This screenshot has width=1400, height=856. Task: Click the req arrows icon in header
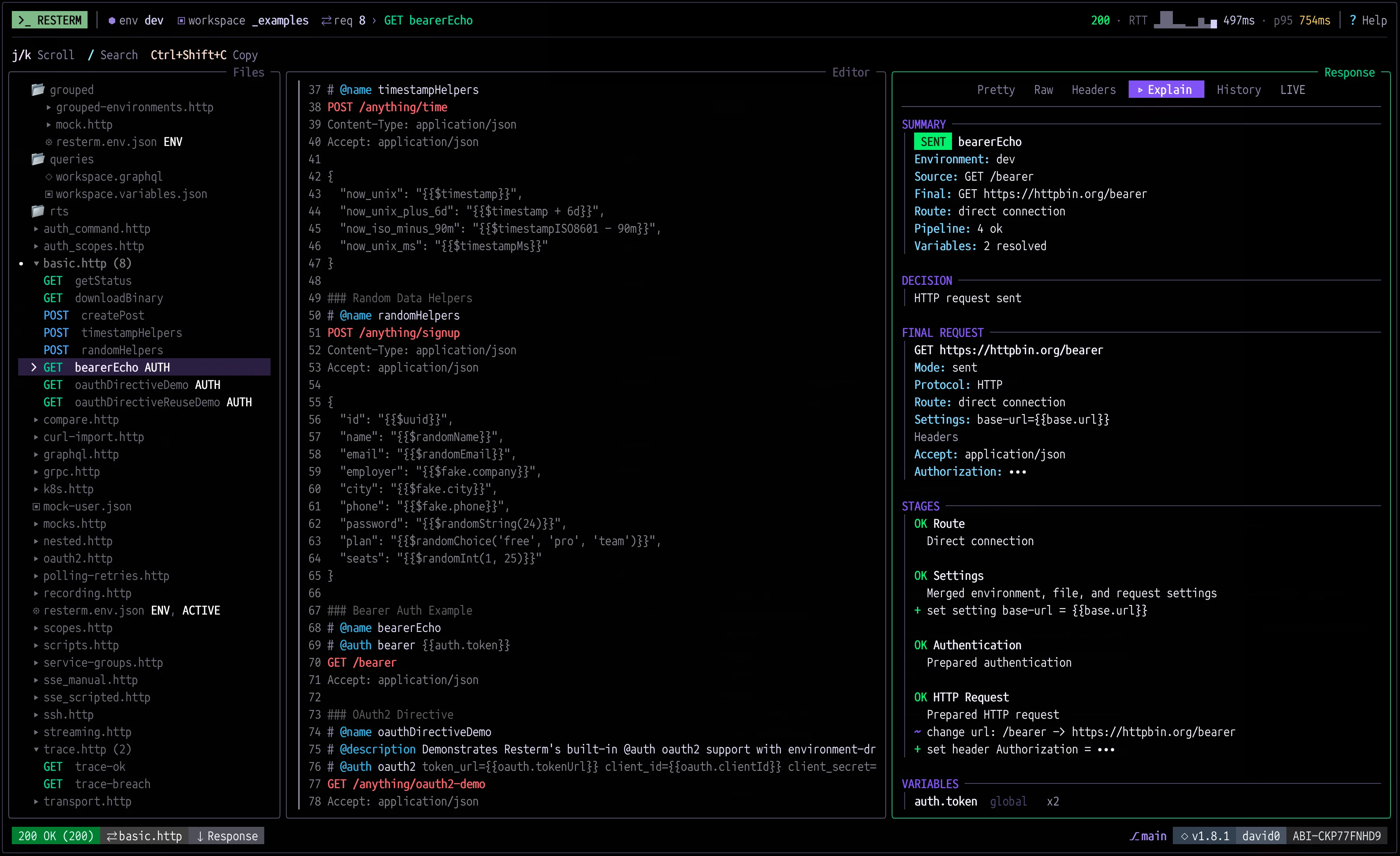[x=327, y=21]
